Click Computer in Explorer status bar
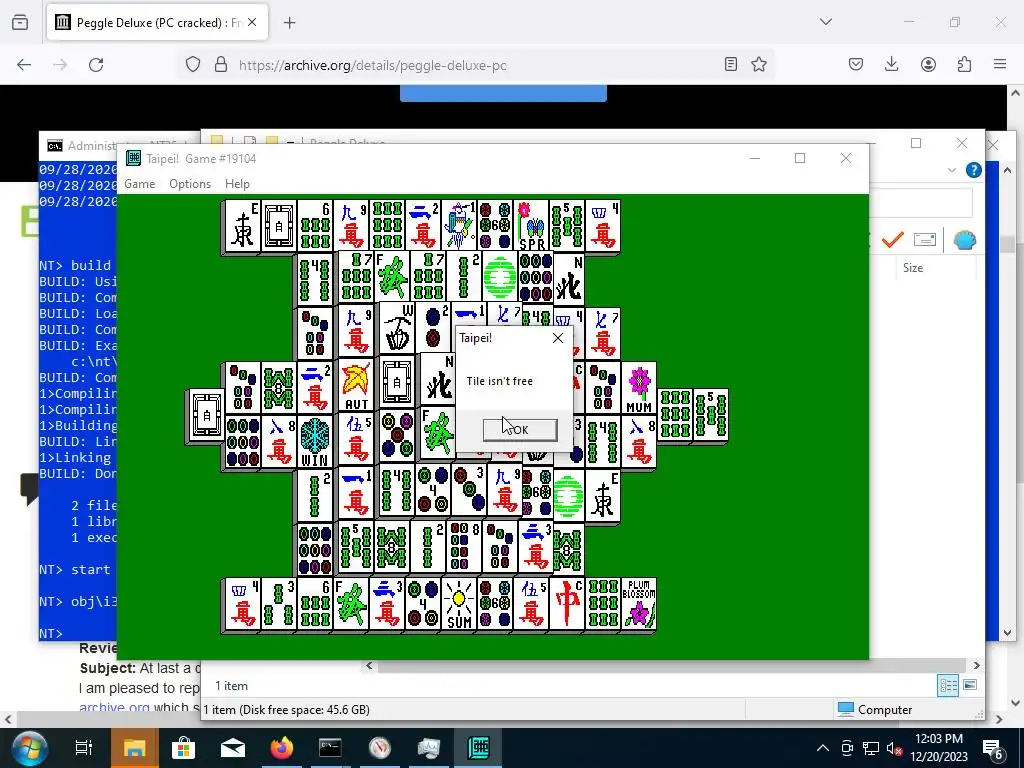Screen dimensions: 1024x768 coord(875,710)
